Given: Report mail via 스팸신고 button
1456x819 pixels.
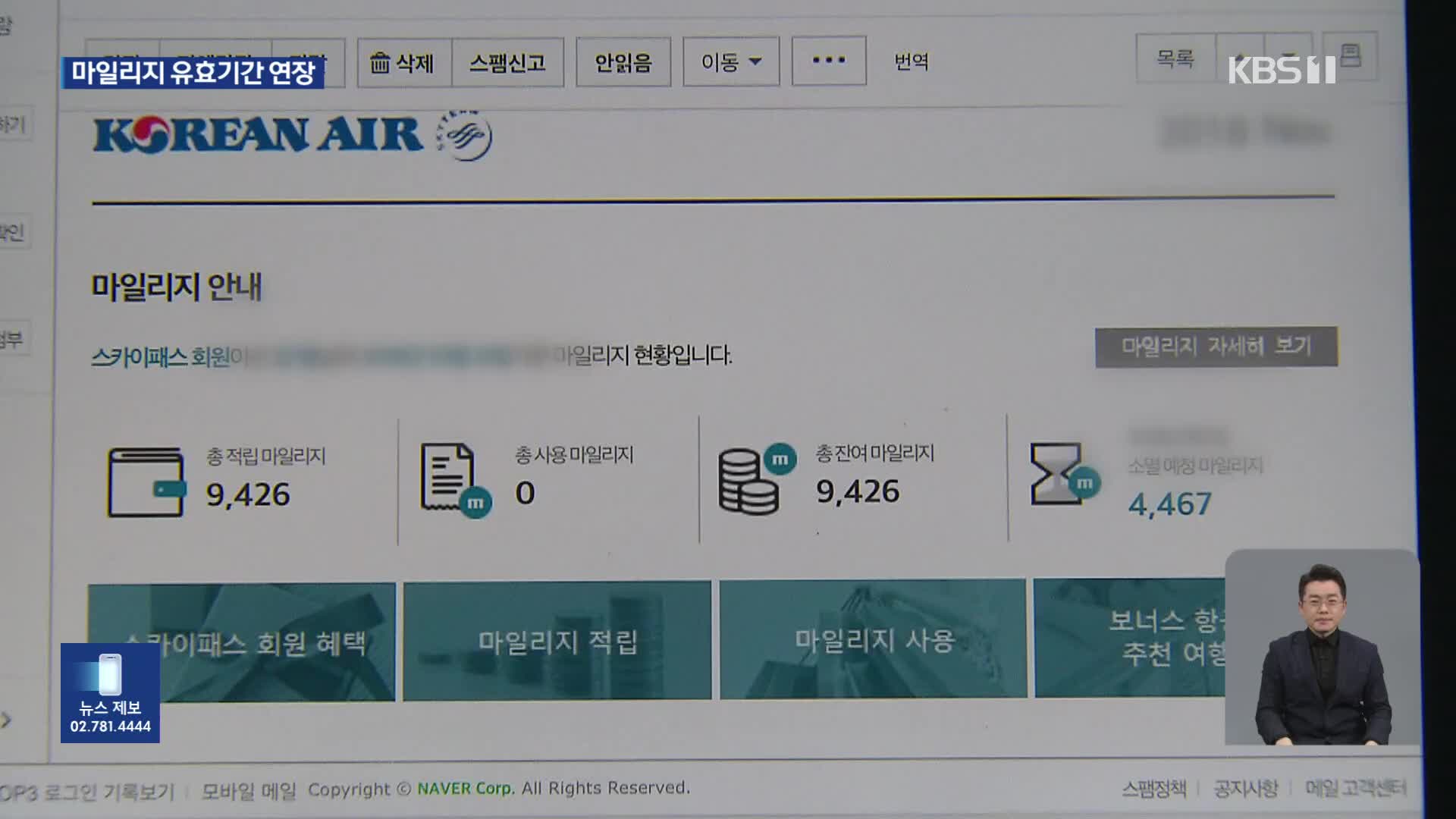Looking at the screenshot, I should click(x=507, y=62).
